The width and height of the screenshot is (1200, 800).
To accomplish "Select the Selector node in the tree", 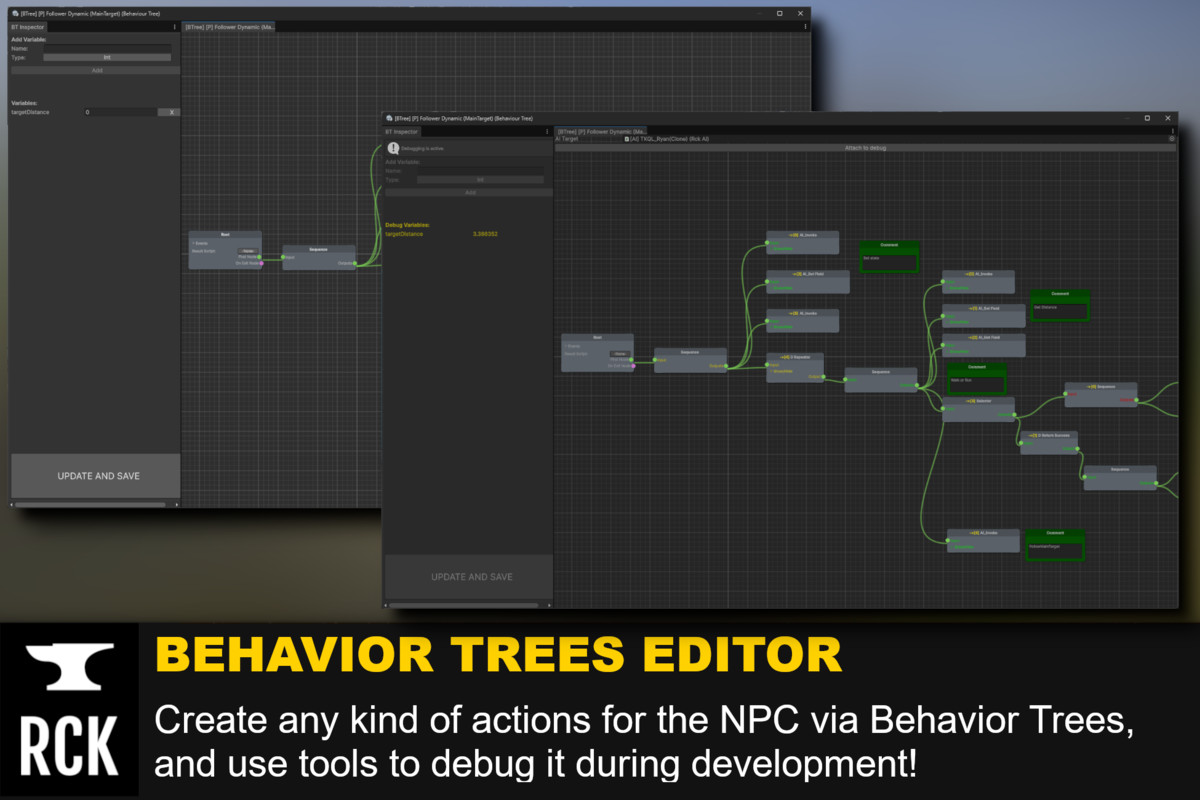I will [x=978, y=403].
